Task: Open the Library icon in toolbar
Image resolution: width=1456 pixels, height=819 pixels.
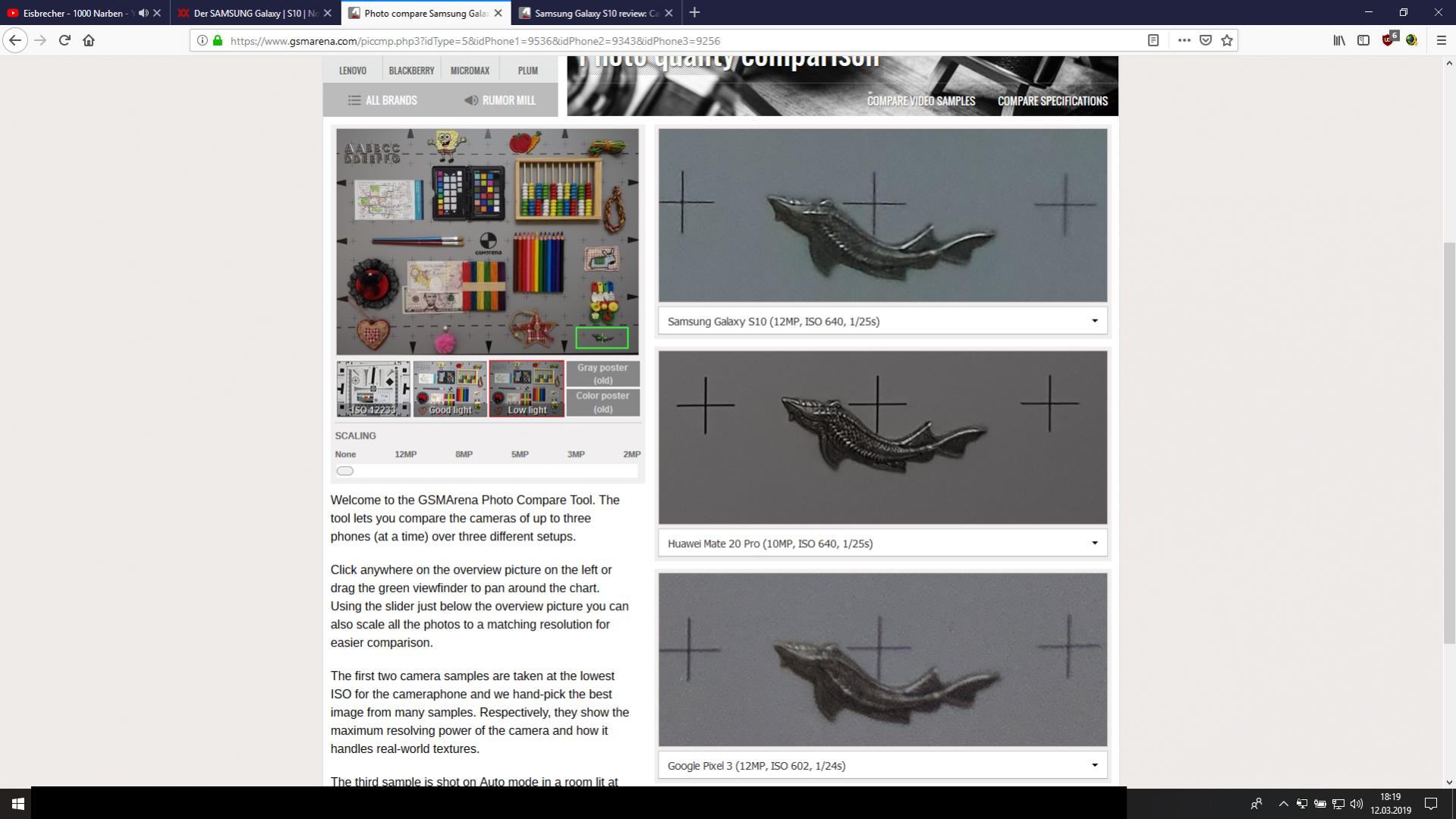Action: click(1339, 40)
